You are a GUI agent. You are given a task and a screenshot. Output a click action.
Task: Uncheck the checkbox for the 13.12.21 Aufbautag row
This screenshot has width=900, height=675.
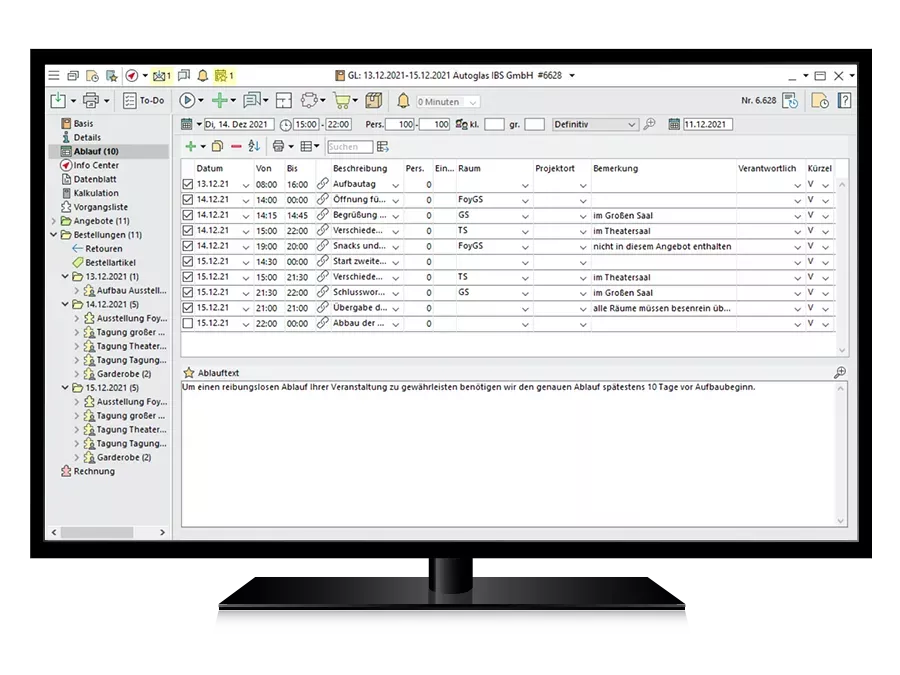point(187,185)
